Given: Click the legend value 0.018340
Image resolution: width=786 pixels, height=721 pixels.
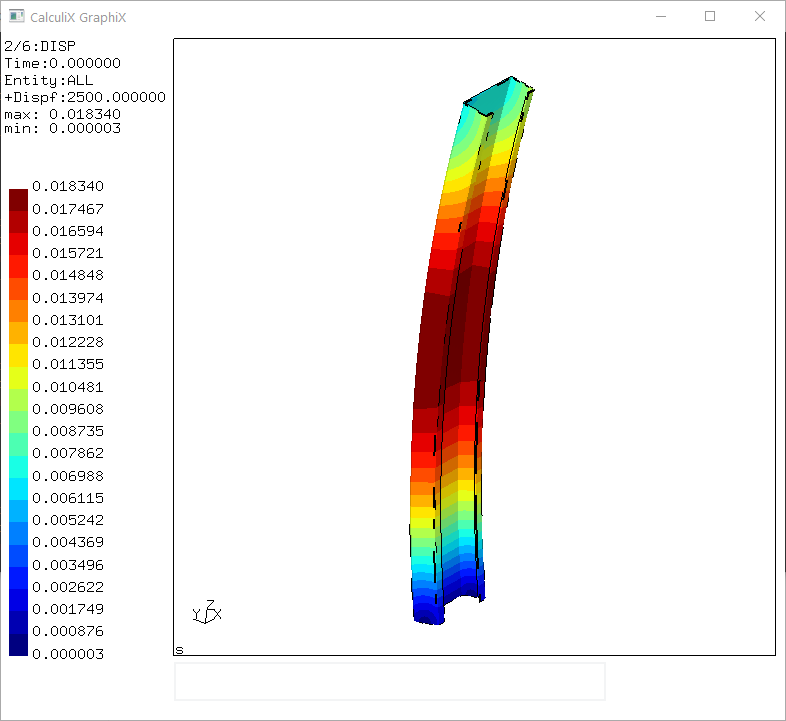Looking at the screenshot, I should coord(68,187).
